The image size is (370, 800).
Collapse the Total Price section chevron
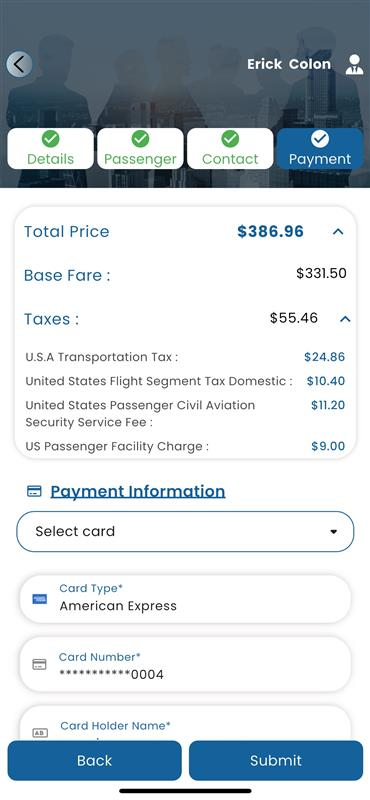click(338, 232)
